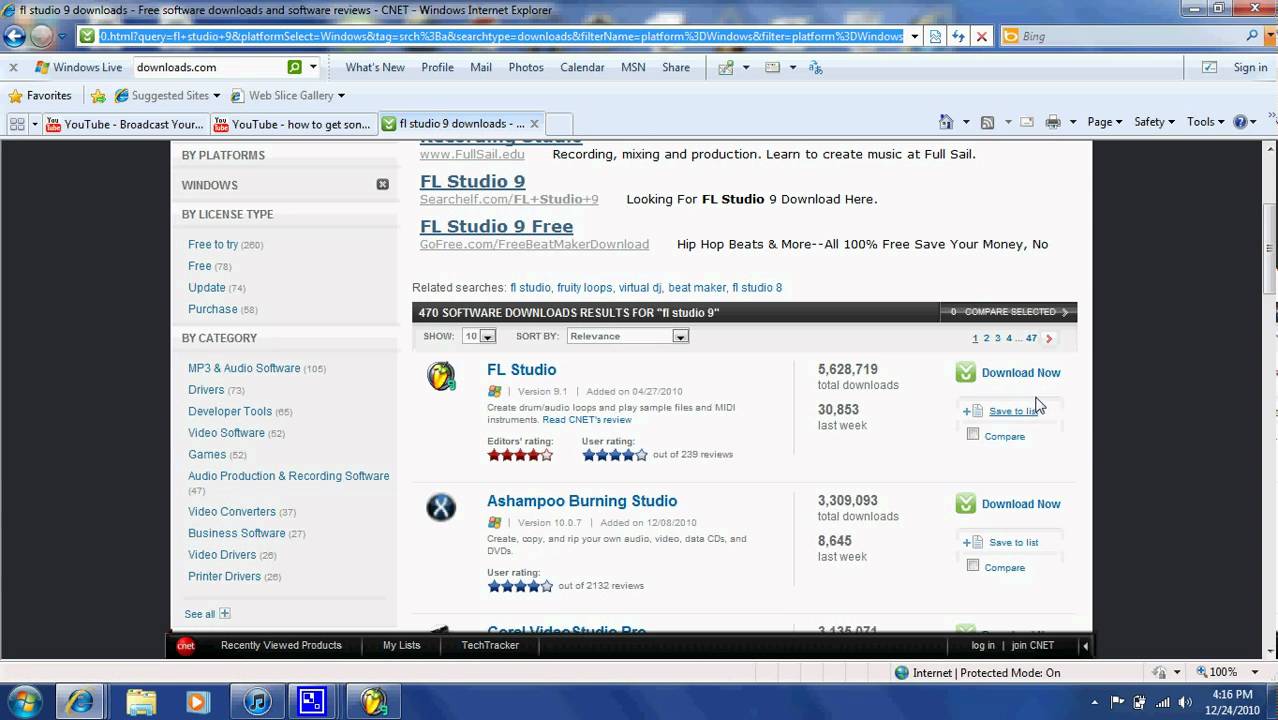Filter by MP3 & Audio Software category
The image size is (1278, 720).
click(244, 368)
